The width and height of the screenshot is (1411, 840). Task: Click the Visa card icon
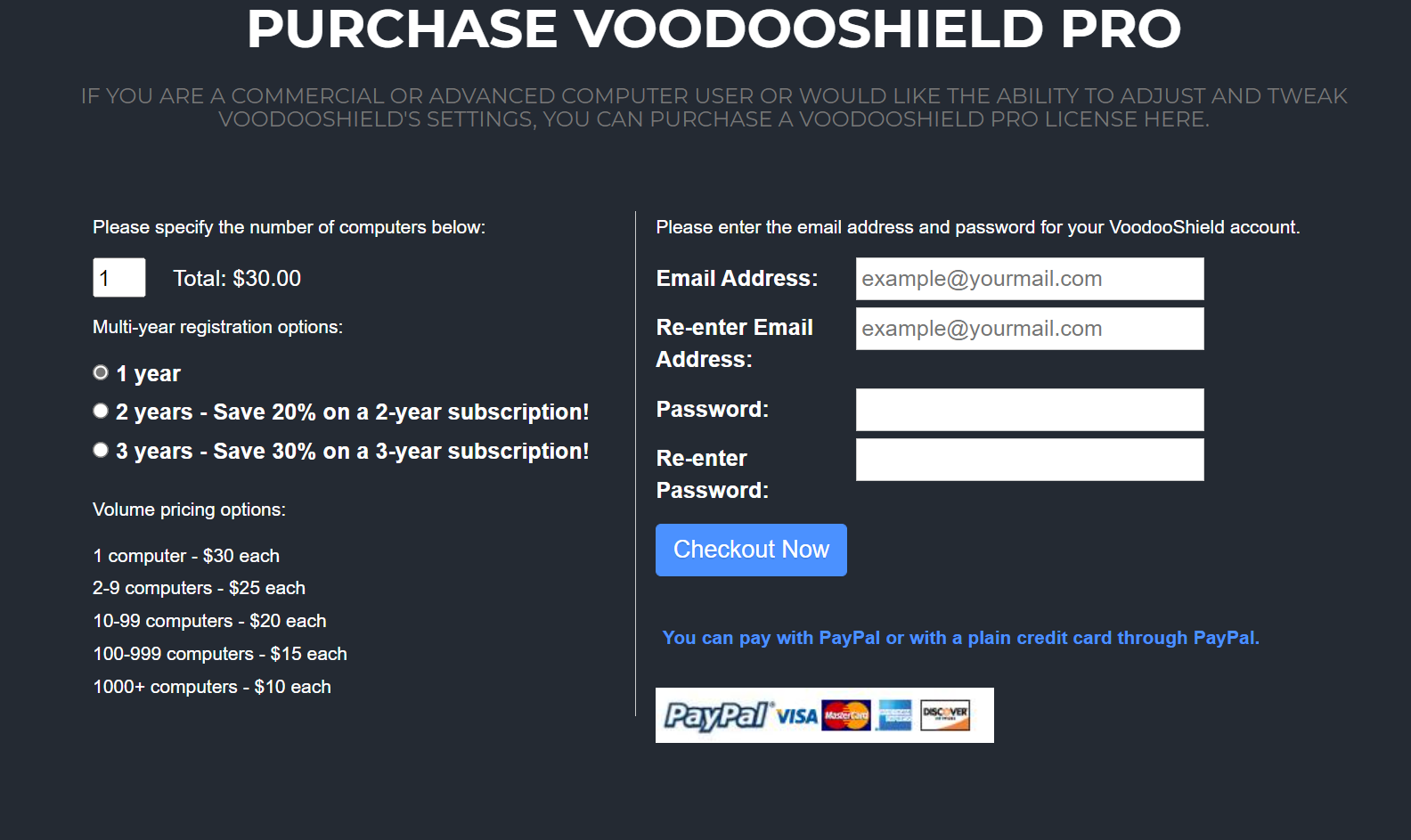pos(796,716)
